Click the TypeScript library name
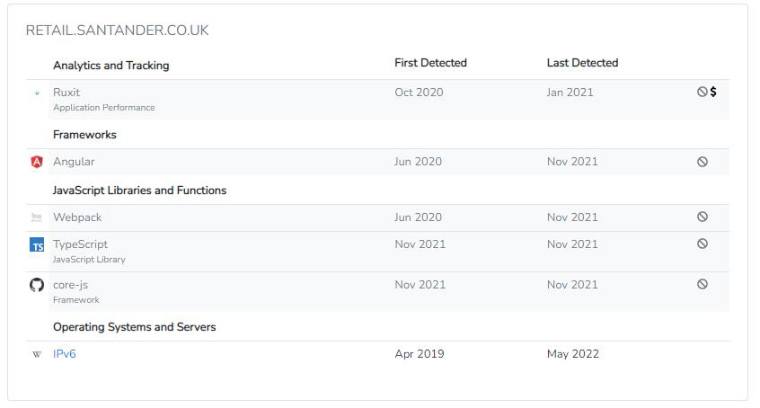Viewport: 760px width, 408px height. [x=80, y=244]
